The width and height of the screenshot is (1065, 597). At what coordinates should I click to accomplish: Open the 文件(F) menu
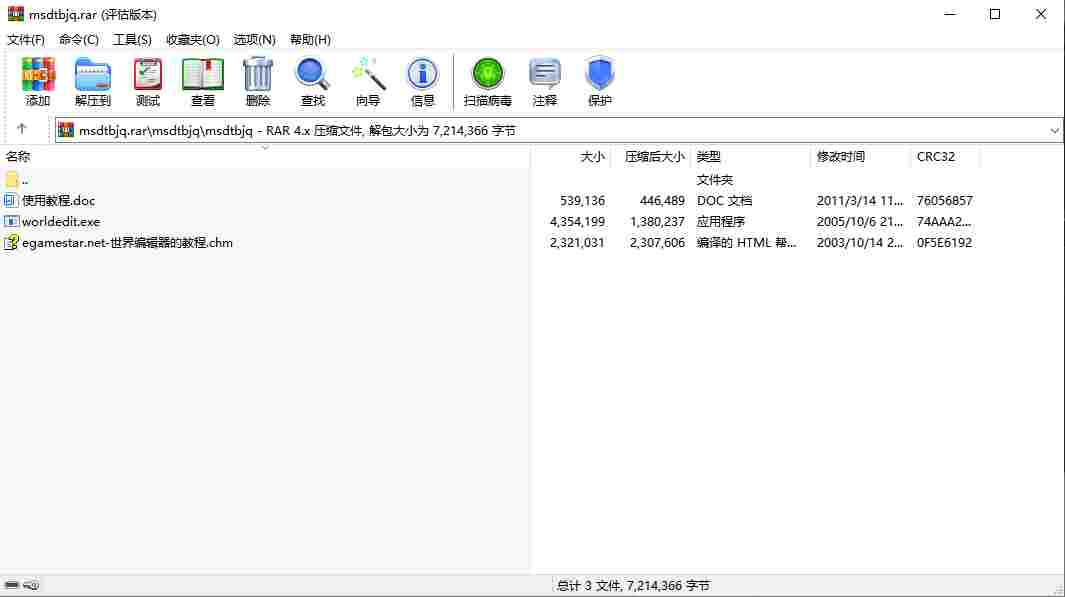(x=26, y=39)
